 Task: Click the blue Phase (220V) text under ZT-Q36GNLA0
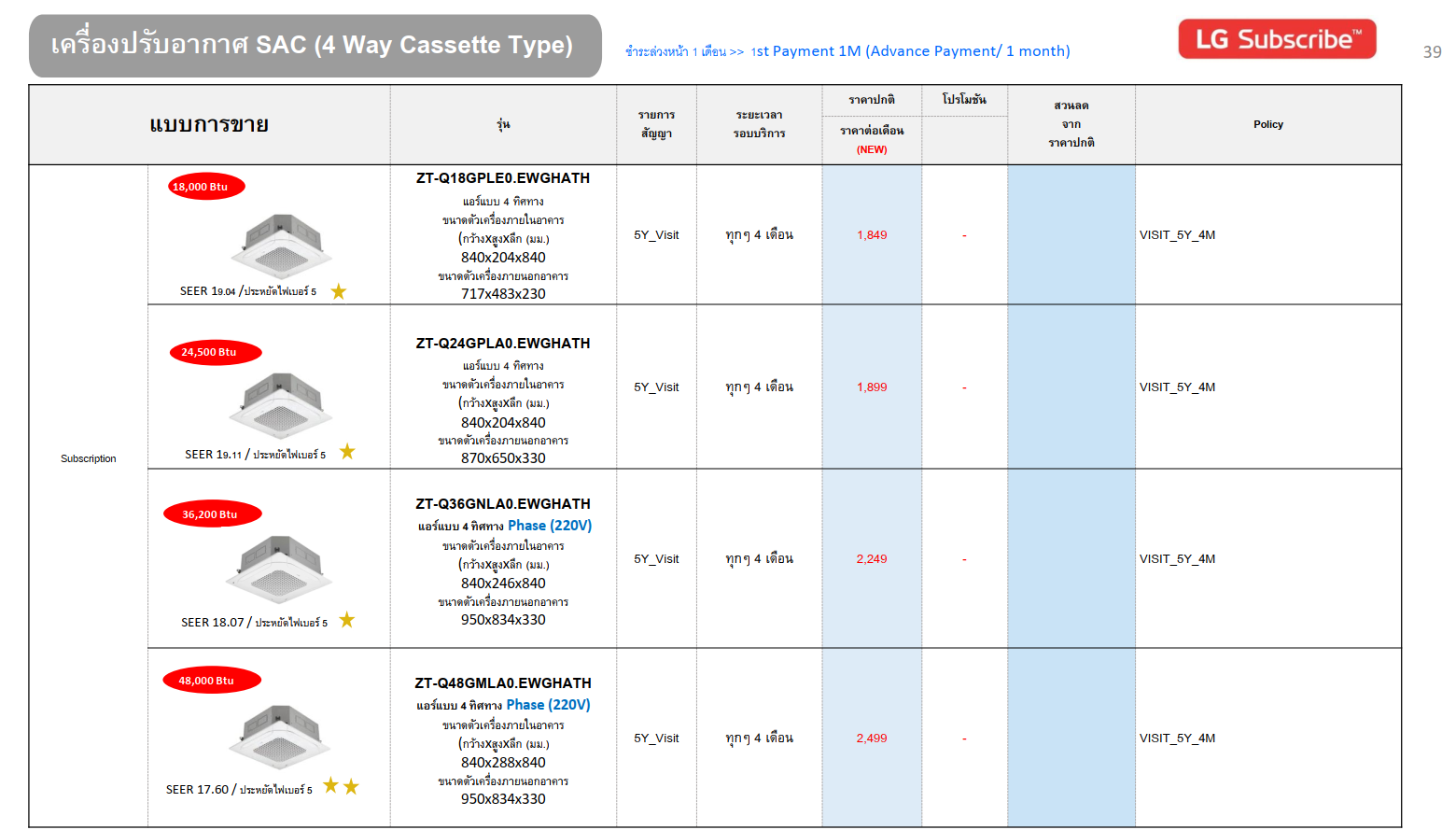click(550, 526)
